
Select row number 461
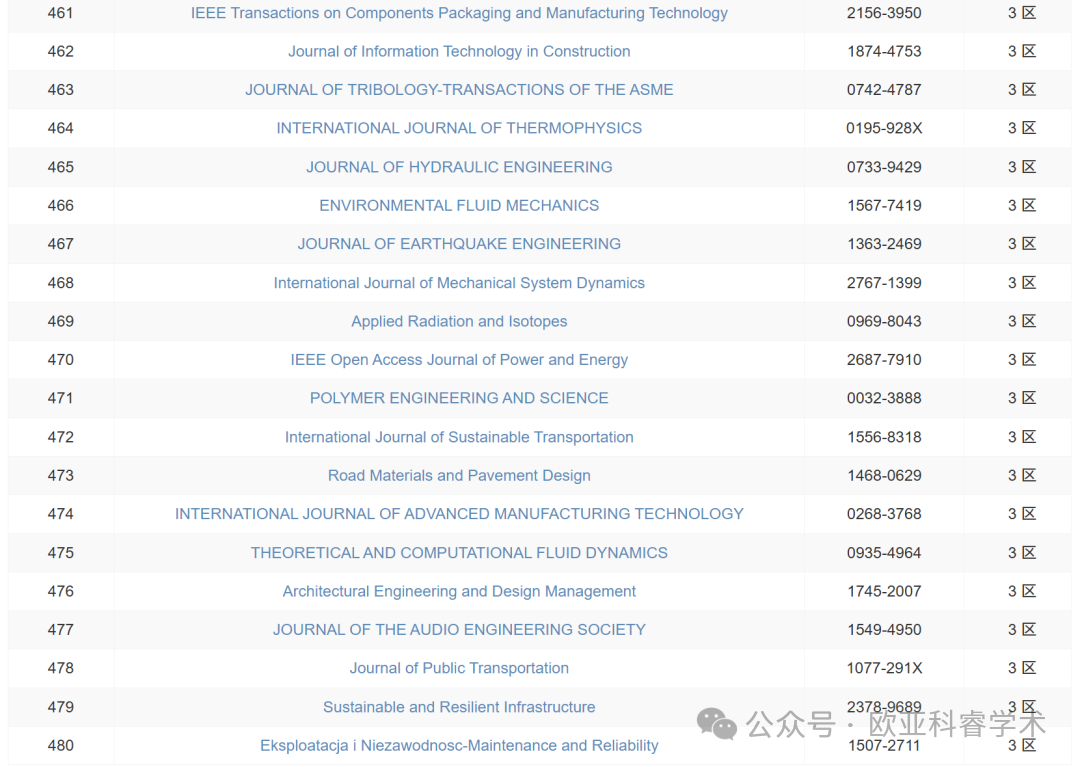[61, 13]
